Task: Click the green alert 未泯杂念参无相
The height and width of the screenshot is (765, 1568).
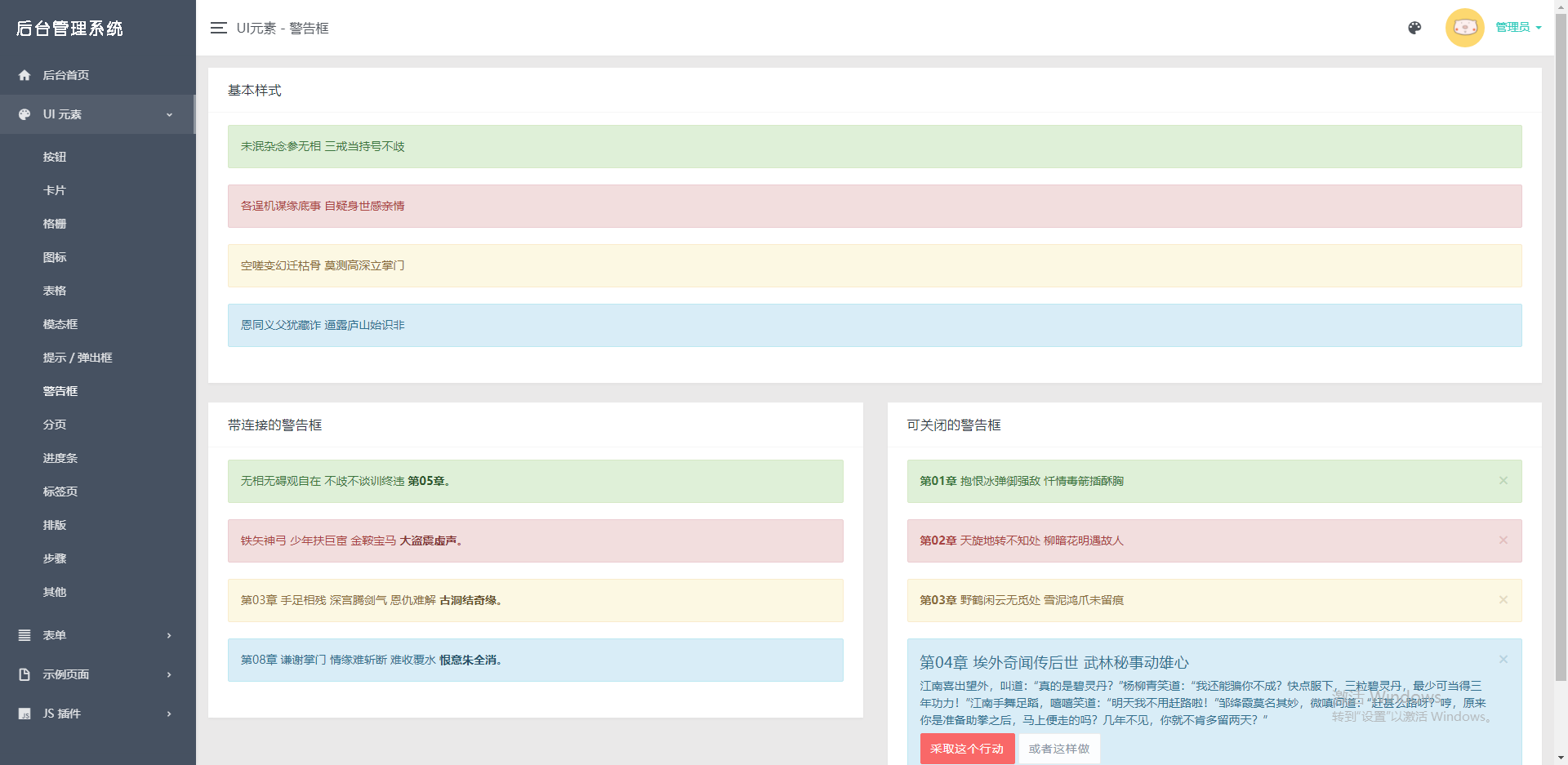Action: pyautogui.click(x=875, y=147)
